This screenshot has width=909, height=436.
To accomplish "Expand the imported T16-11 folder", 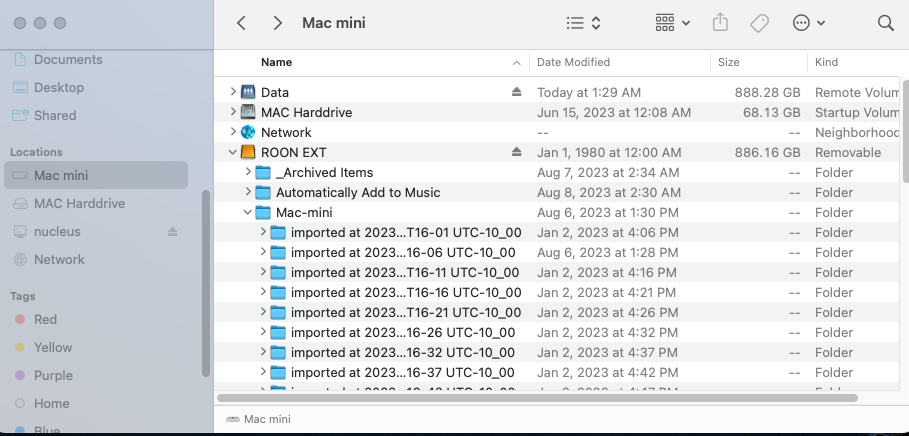I will (263, 272).
